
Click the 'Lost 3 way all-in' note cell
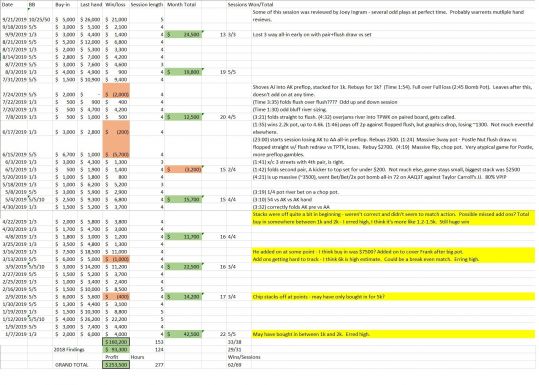312,34
